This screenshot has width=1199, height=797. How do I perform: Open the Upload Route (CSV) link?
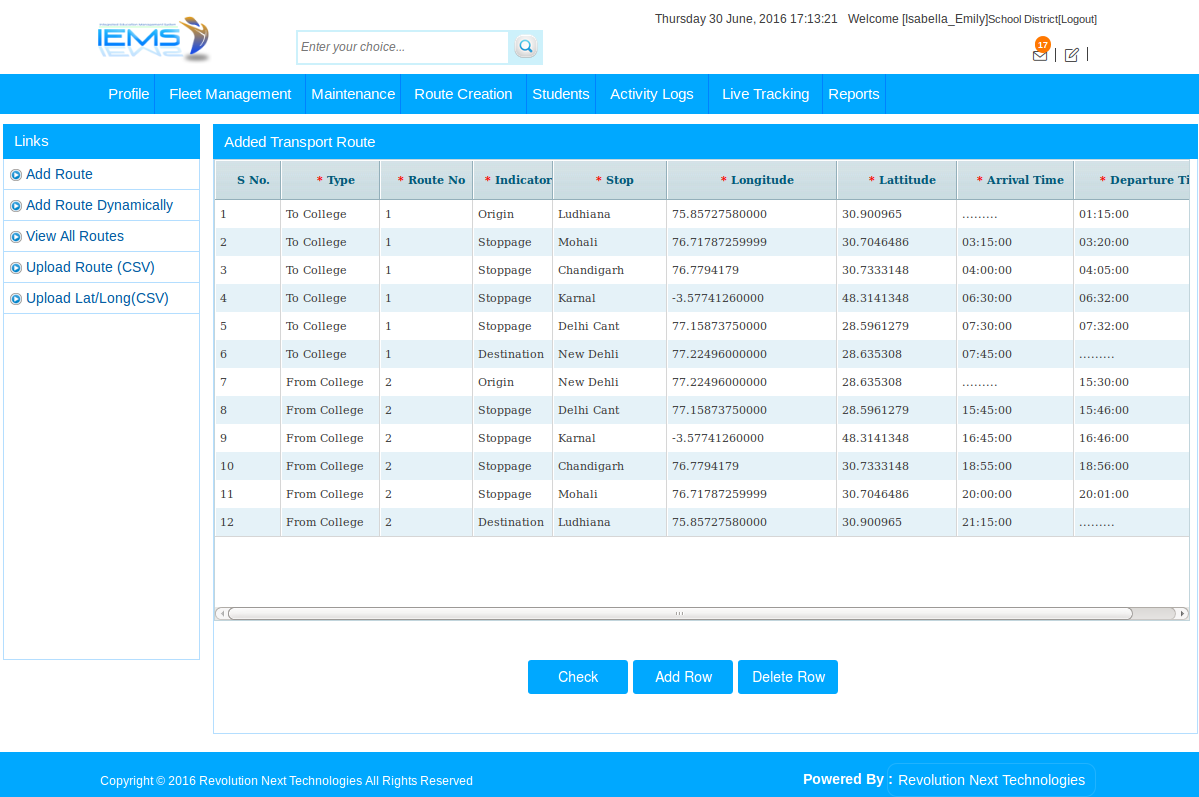90,268
